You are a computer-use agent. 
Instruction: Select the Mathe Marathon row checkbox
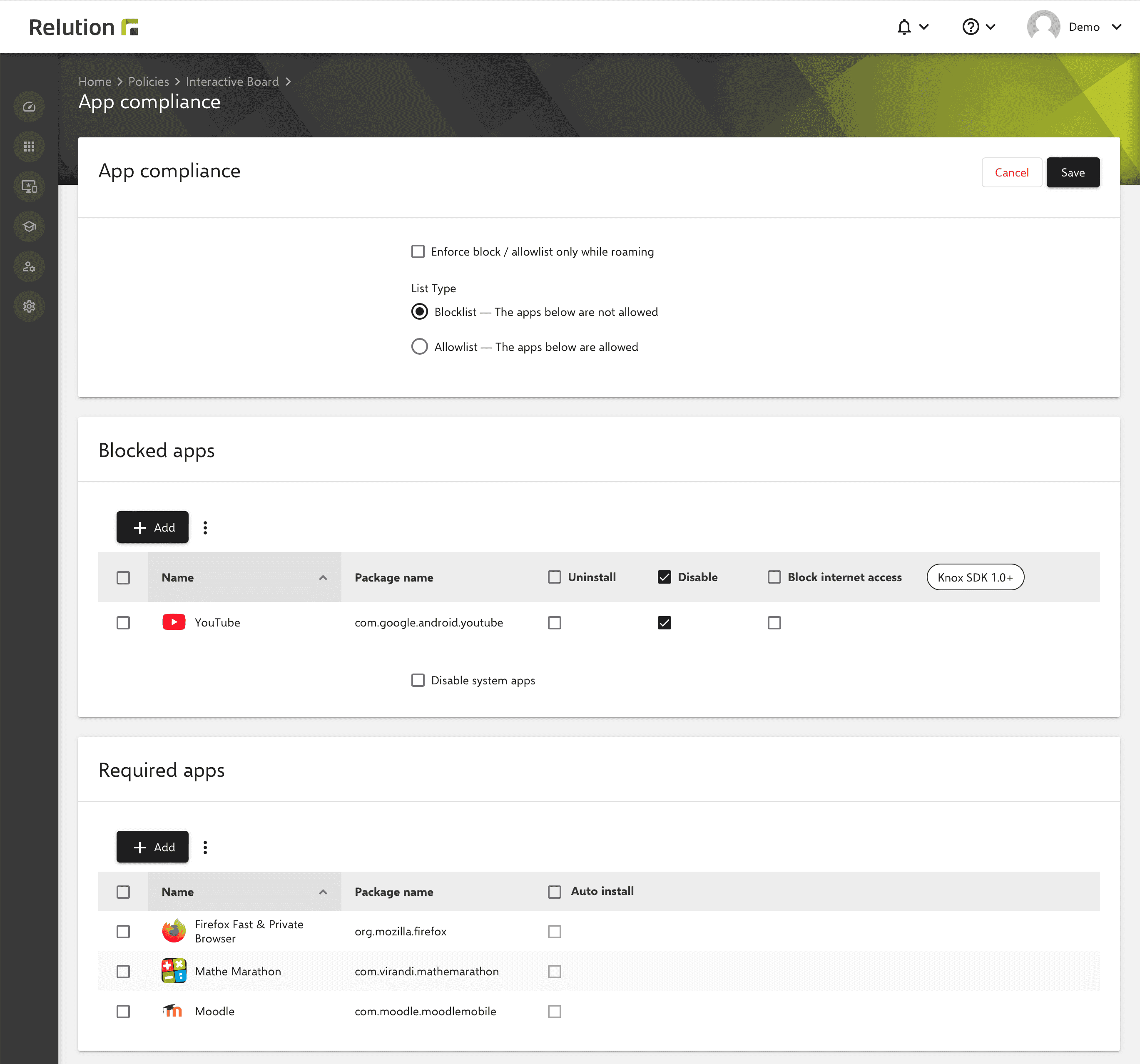[x=123, y=972]
